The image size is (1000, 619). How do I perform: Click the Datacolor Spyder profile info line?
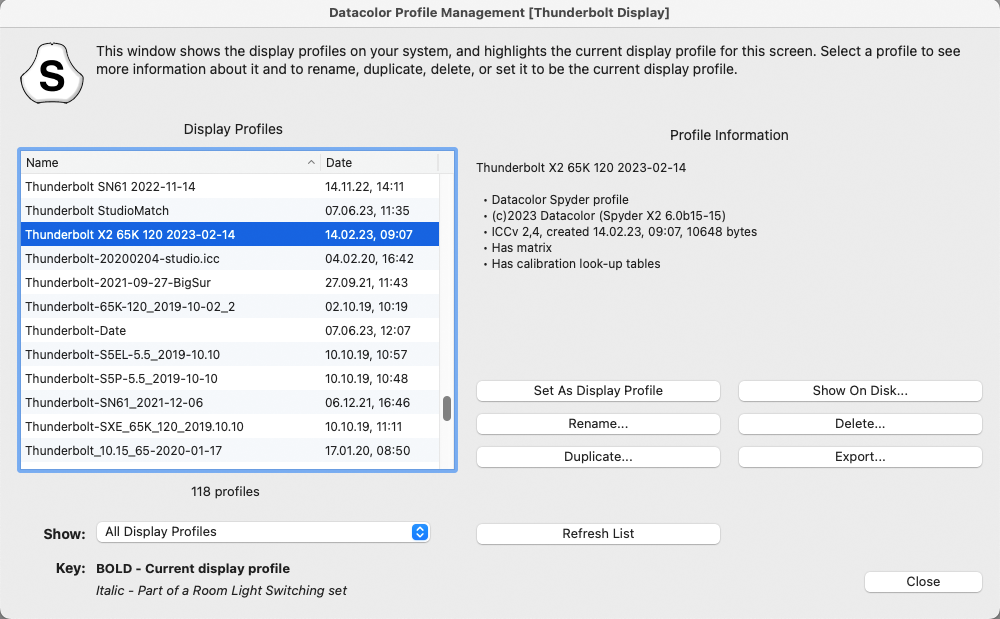point(559,200)
